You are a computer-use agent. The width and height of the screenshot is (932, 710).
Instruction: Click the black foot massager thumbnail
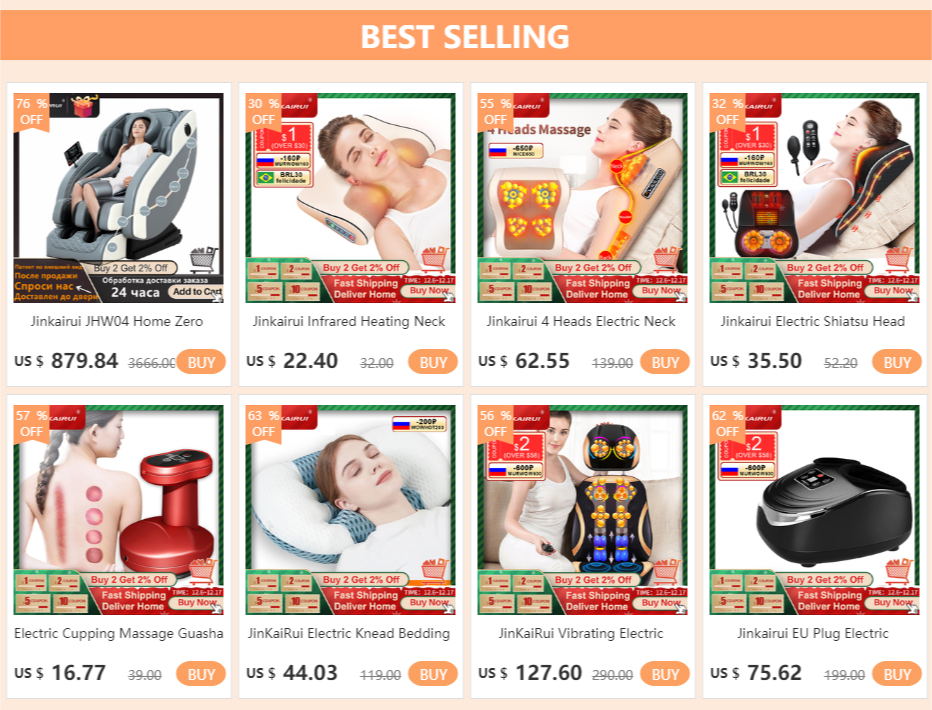[814, 510]
